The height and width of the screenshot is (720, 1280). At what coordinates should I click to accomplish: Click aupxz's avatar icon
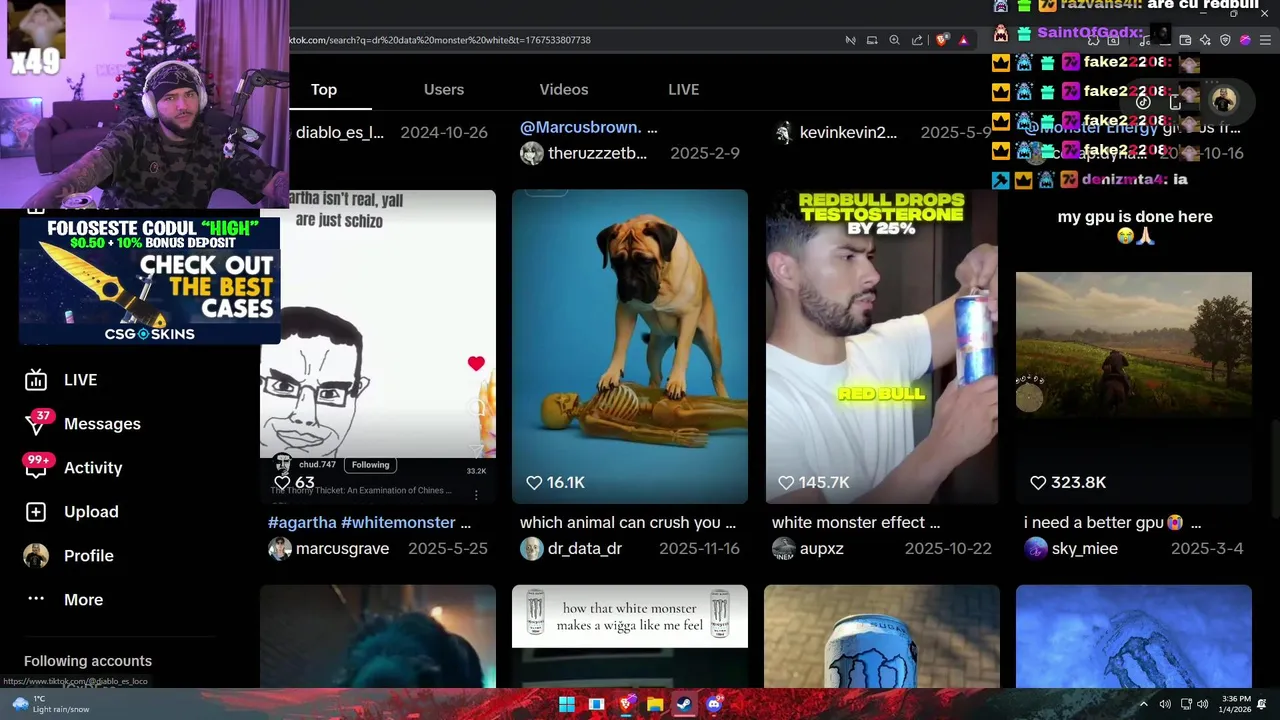[784, 548]
